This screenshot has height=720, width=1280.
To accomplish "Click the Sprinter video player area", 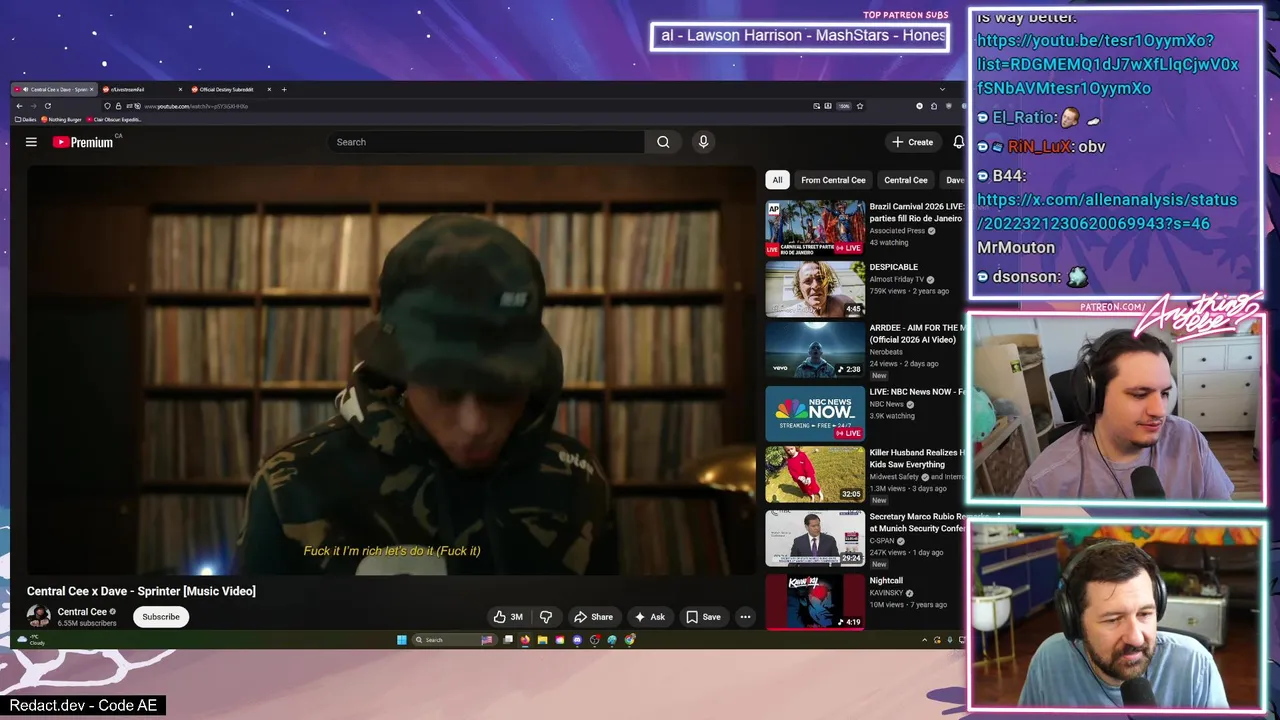I will (x=392, y=372).
